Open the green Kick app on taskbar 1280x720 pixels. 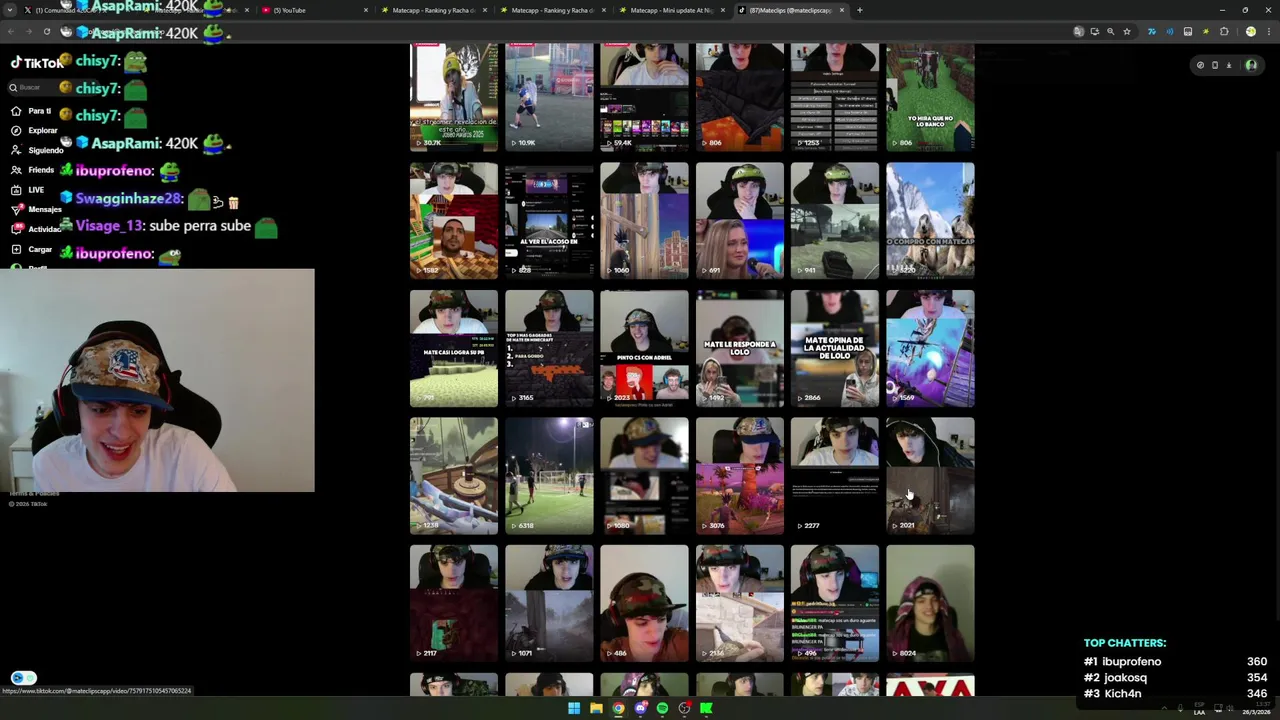[x=706, y=708]
